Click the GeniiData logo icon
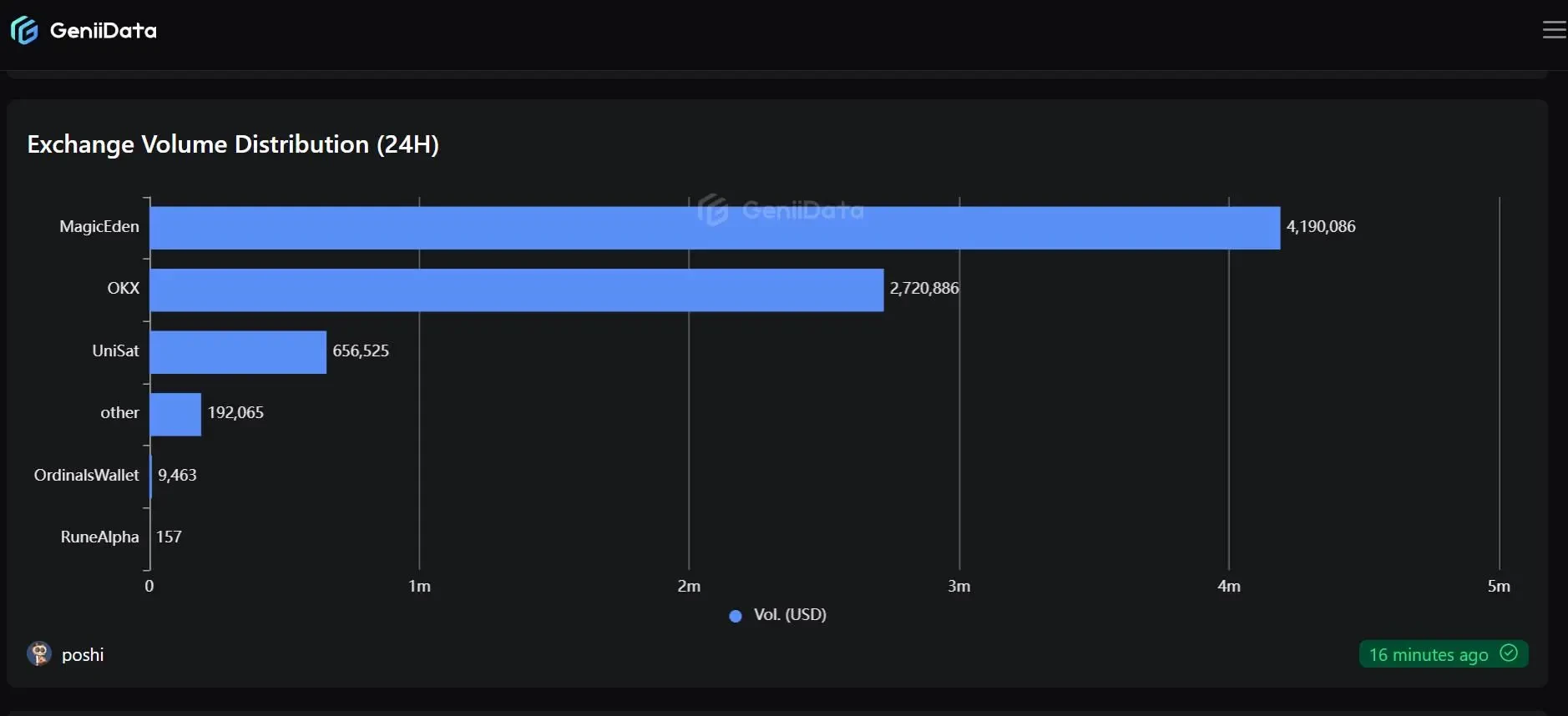This screenshot has height=716, width=1568. (x=24, y=31)
